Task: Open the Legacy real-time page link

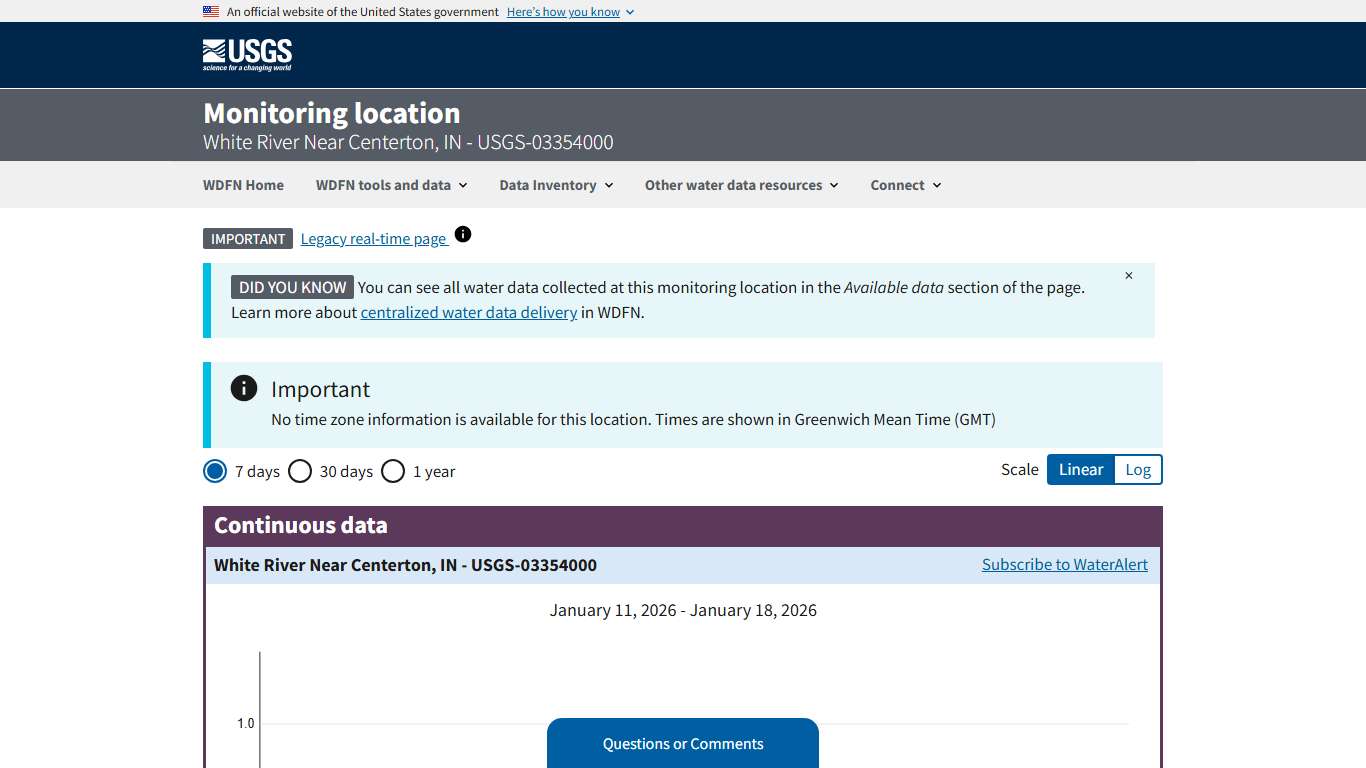Action: coord(373,239)
